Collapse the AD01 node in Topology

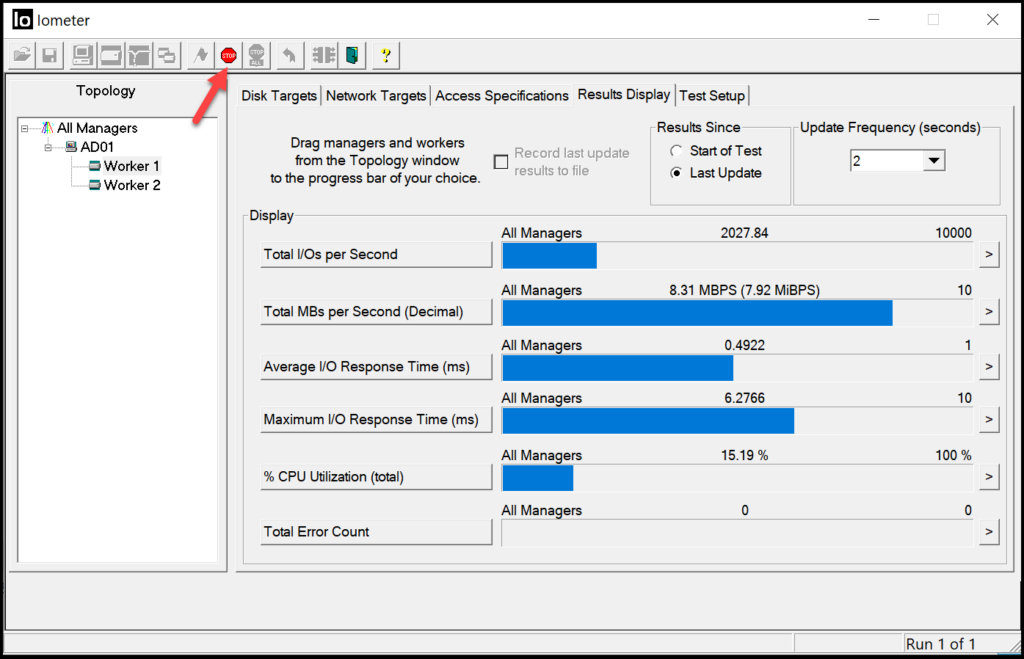point(48,146)
